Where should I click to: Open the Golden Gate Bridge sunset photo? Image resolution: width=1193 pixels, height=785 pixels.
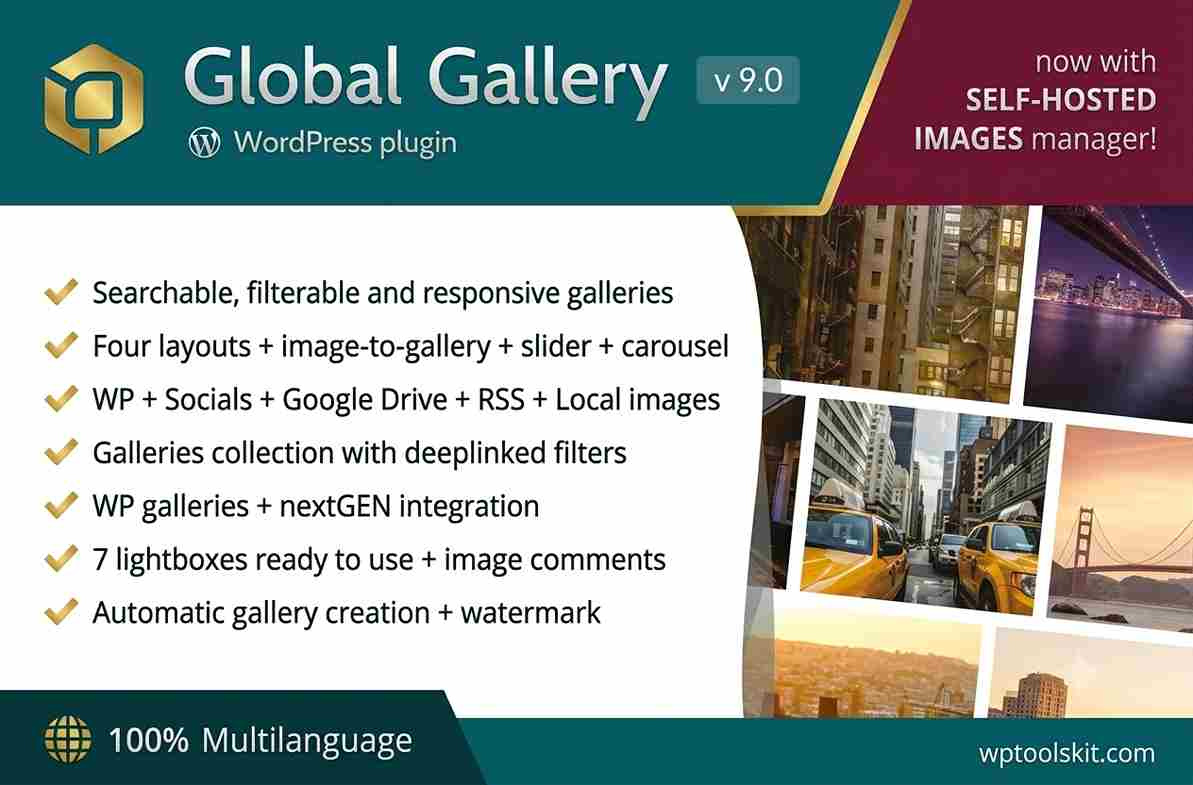1120,527
